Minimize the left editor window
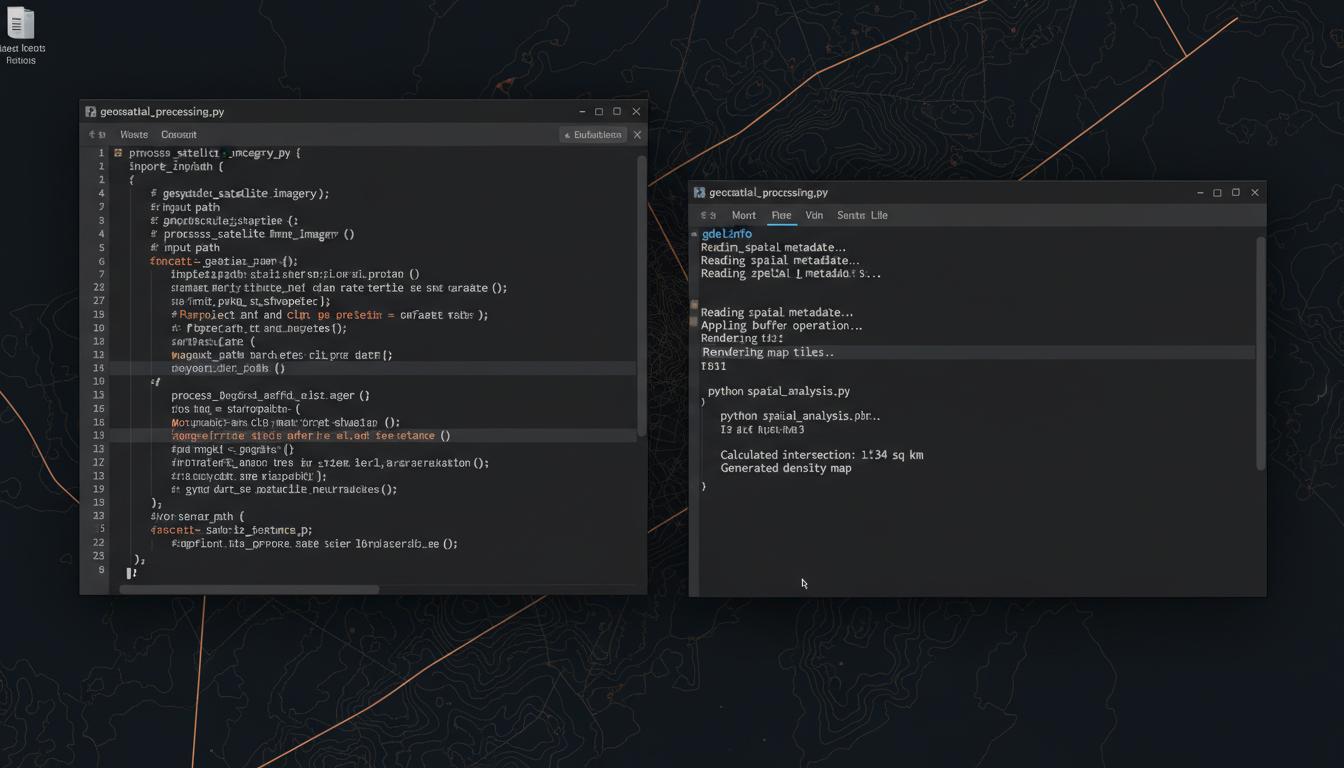Screen dimensions: 1344x768 [581, 112]
